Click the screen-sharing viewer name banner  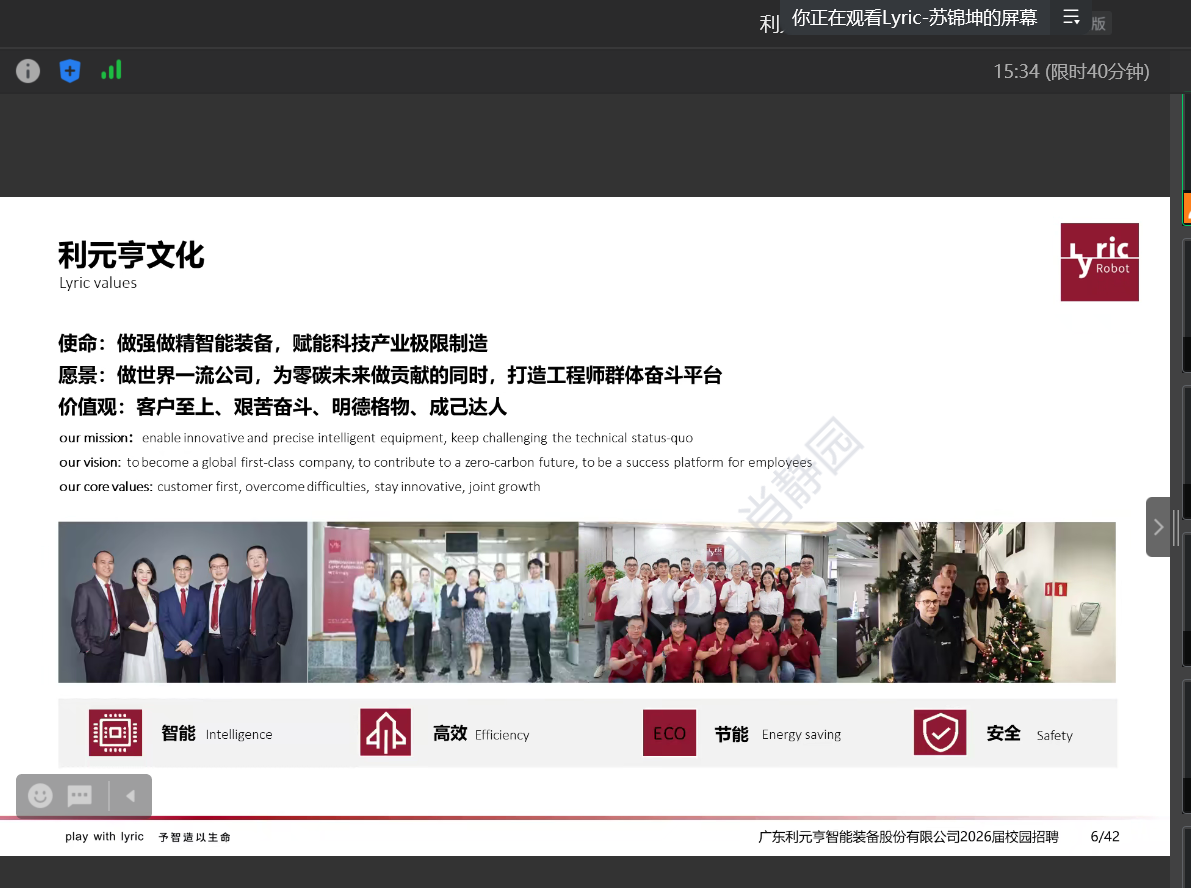click(914, 18)
